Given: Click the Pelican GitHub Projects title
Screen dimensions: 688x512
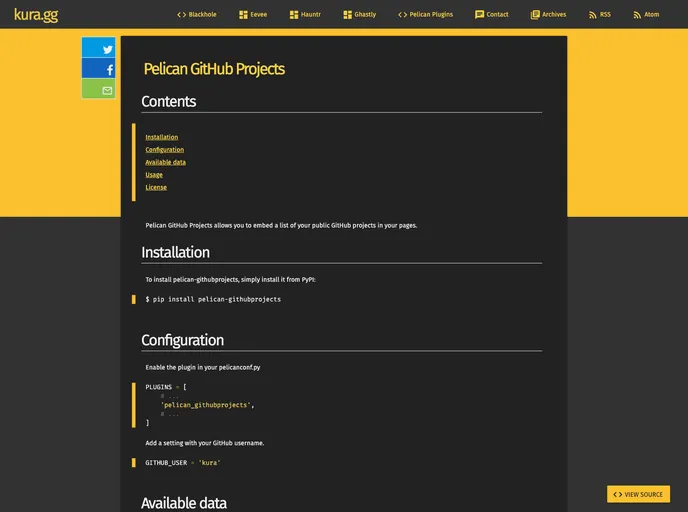Looking at the screenshot, I should click(x=214, y=69).
